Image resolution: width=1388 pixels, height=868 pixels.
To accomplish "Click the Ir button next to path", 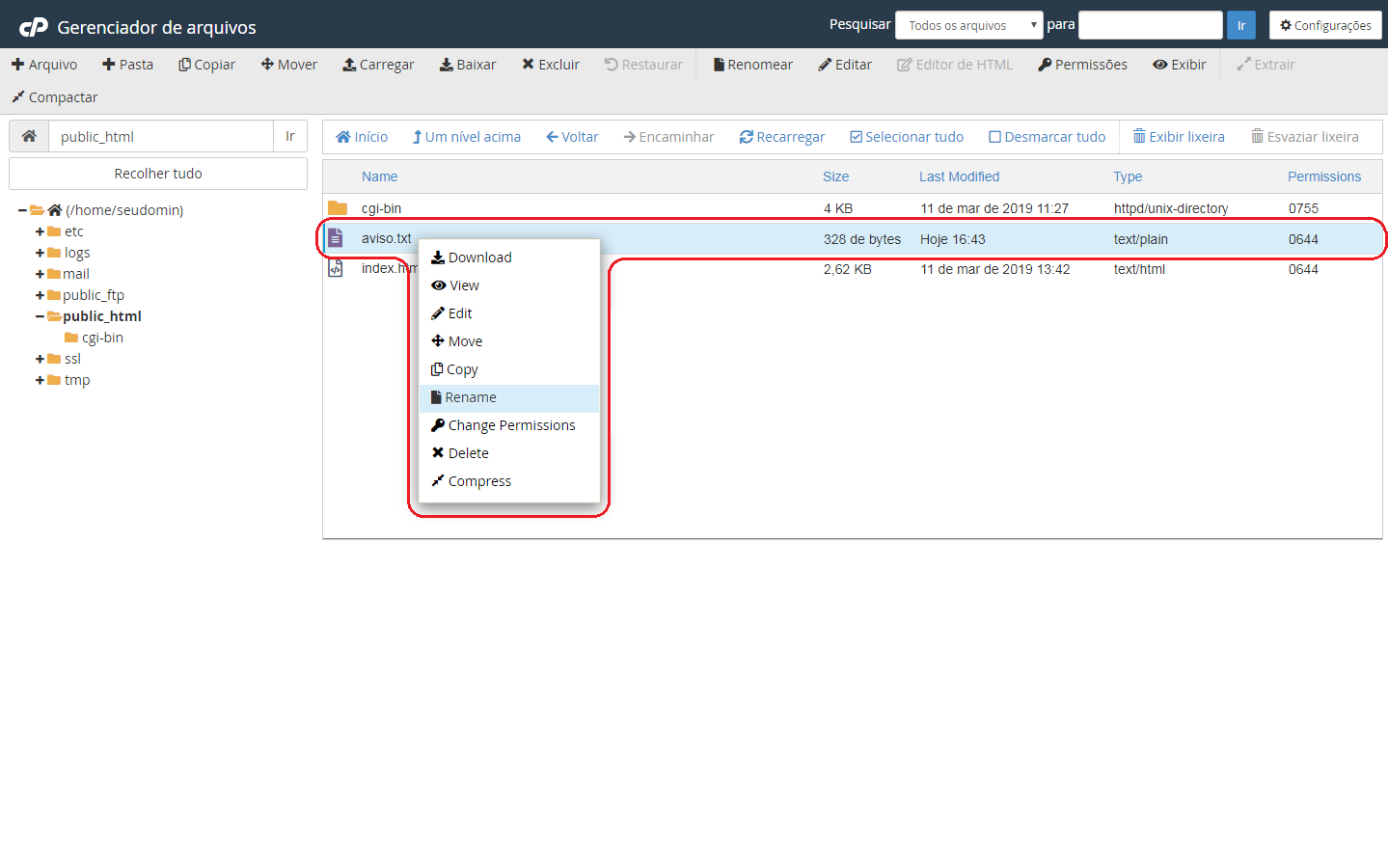I will 290,136.
